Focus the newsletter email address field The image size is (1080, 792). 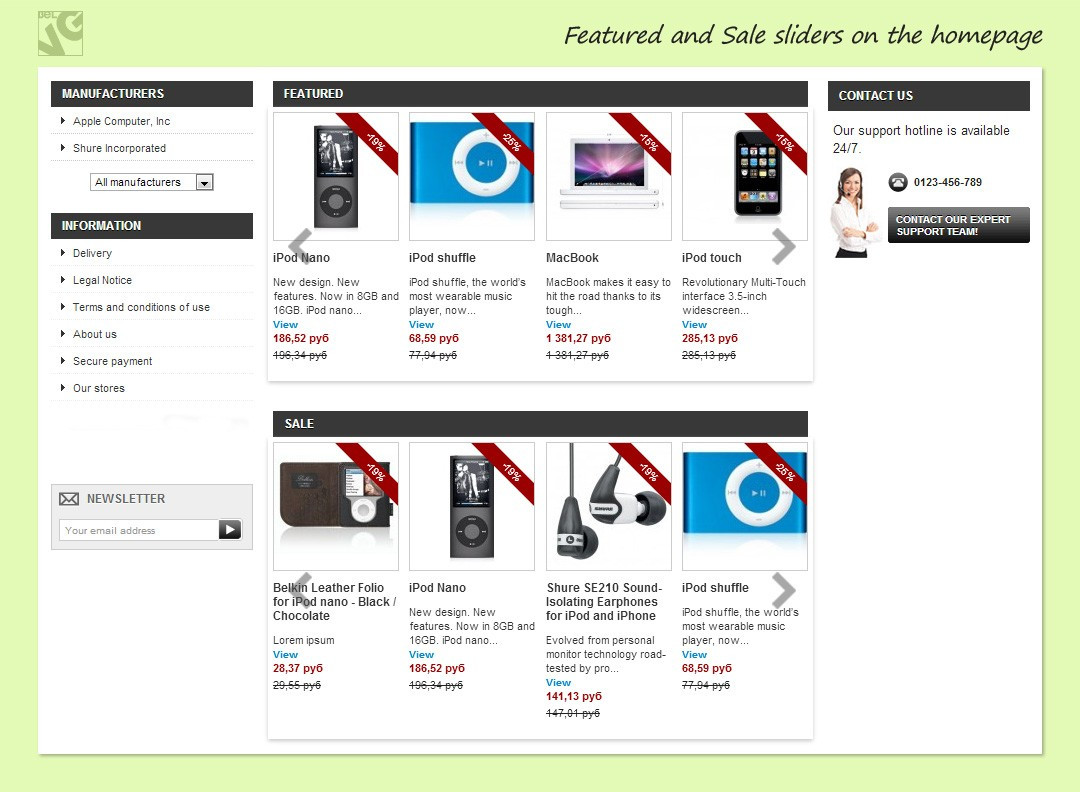[138, 530]
